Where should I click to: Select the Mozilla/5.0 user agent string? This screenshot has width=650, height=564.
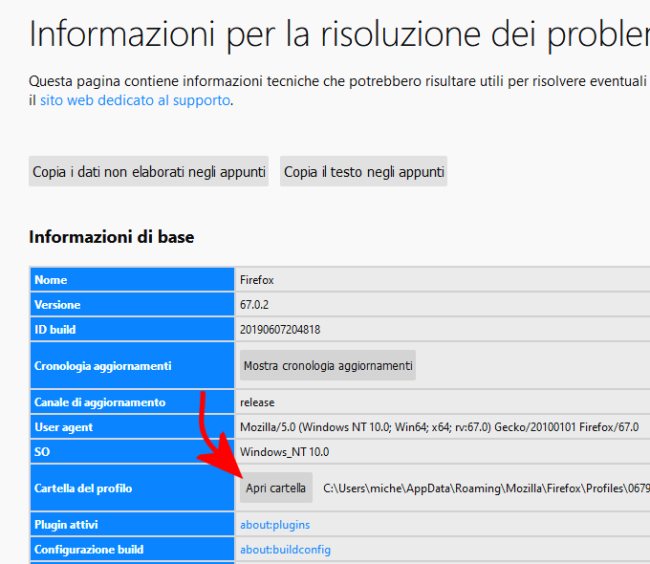pyautogui.click(x=439, y=427)
